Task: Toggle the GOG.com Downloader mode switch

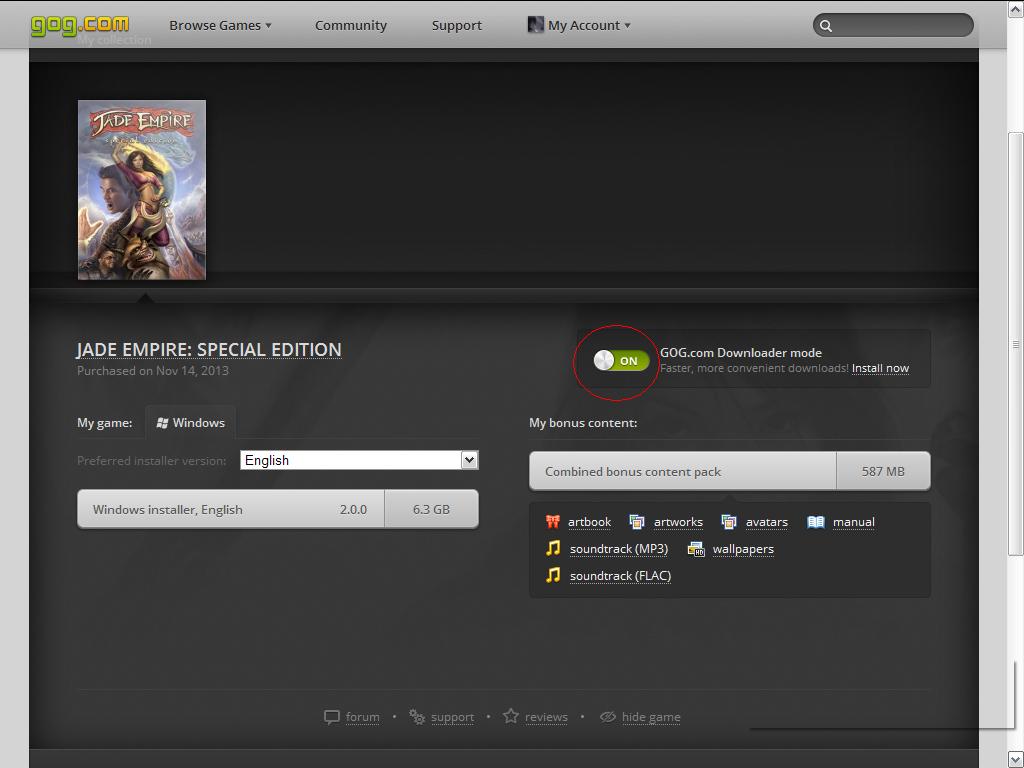Action: coord(621,360)
